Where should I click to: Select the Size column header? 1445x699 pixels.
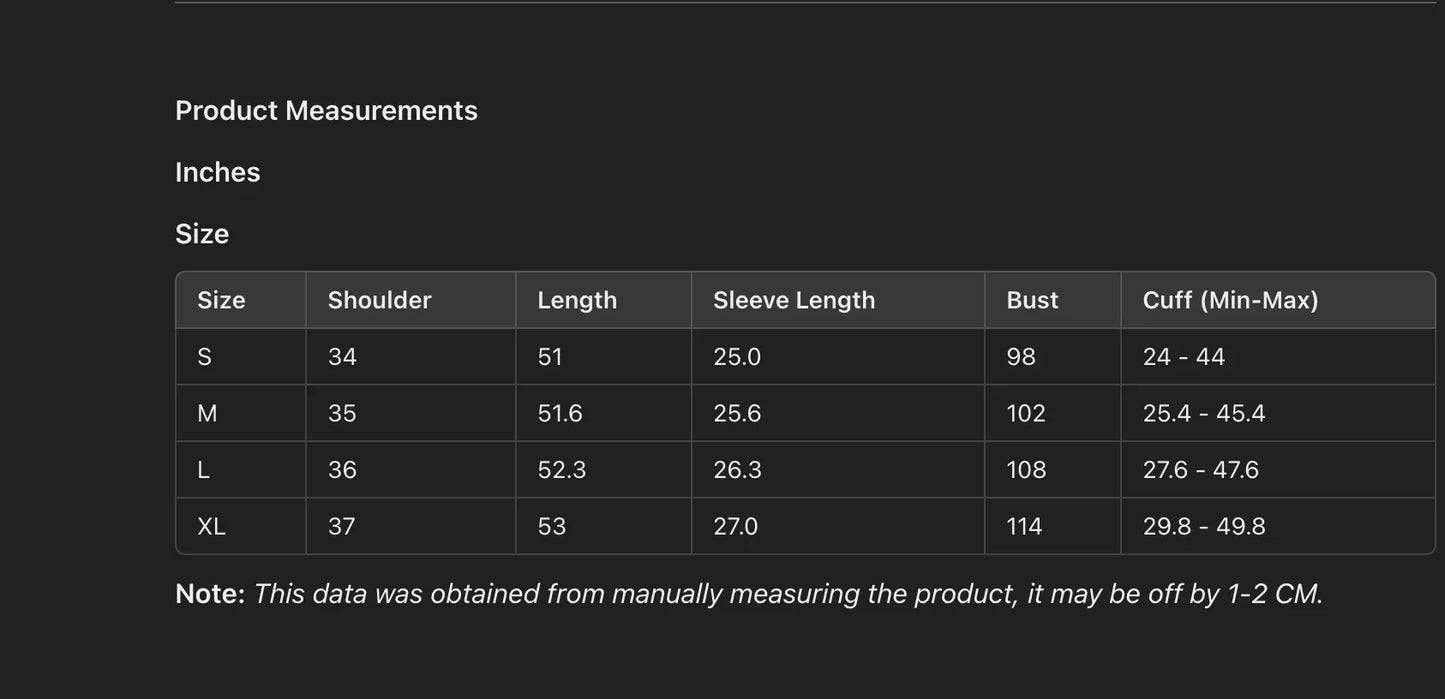[221, 300]
